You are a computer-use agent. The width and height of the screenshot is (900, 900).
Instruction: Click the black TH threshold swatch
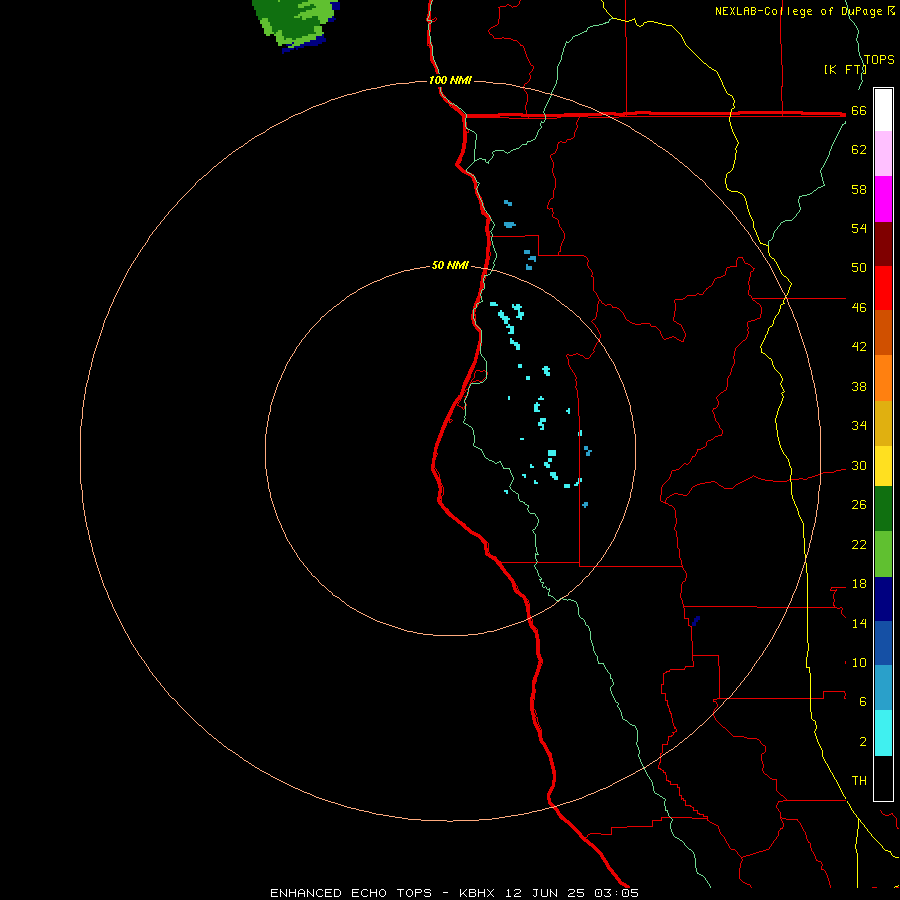883,778
